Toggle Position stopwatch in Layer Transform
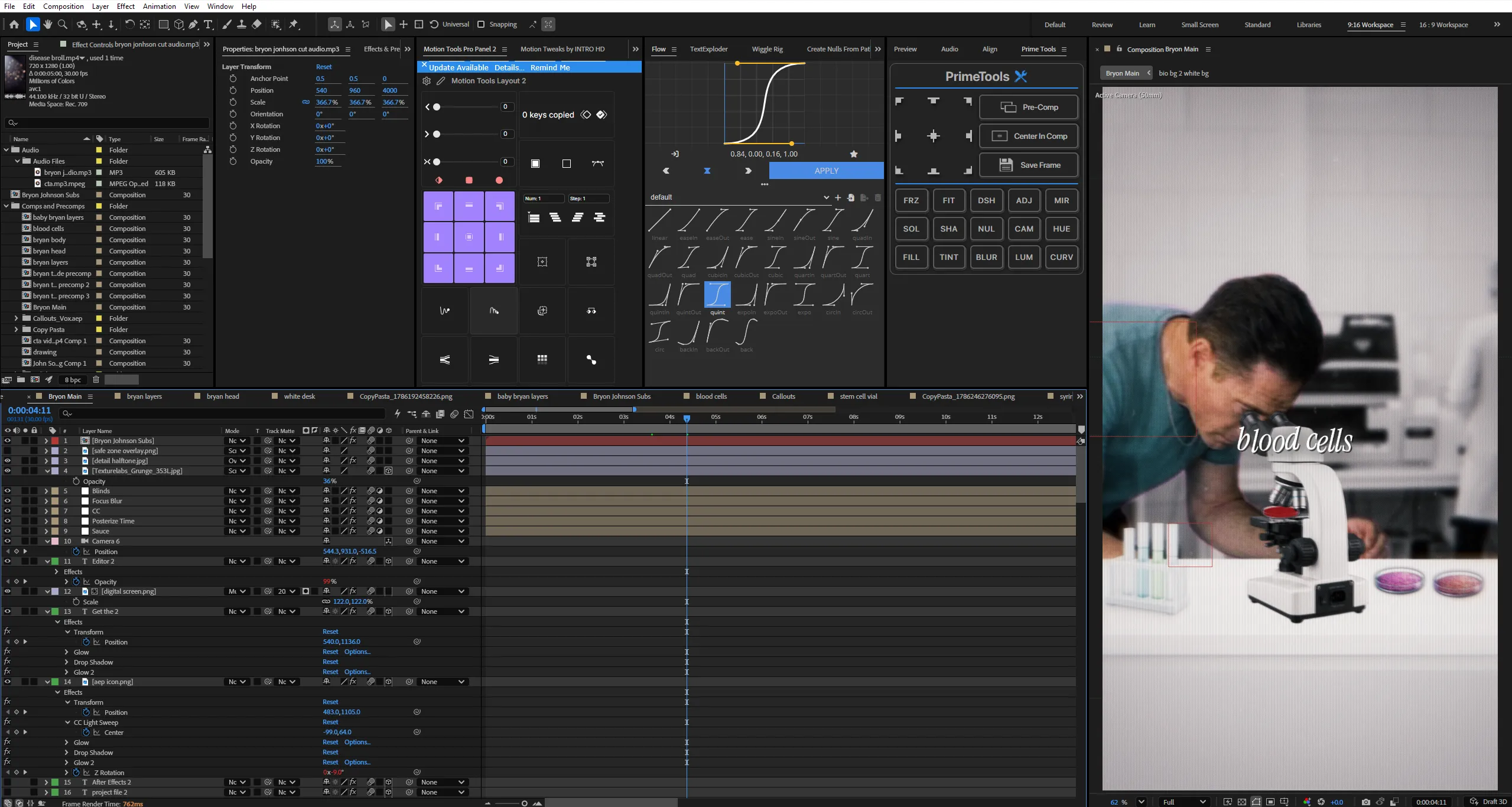 coord(233,90)
